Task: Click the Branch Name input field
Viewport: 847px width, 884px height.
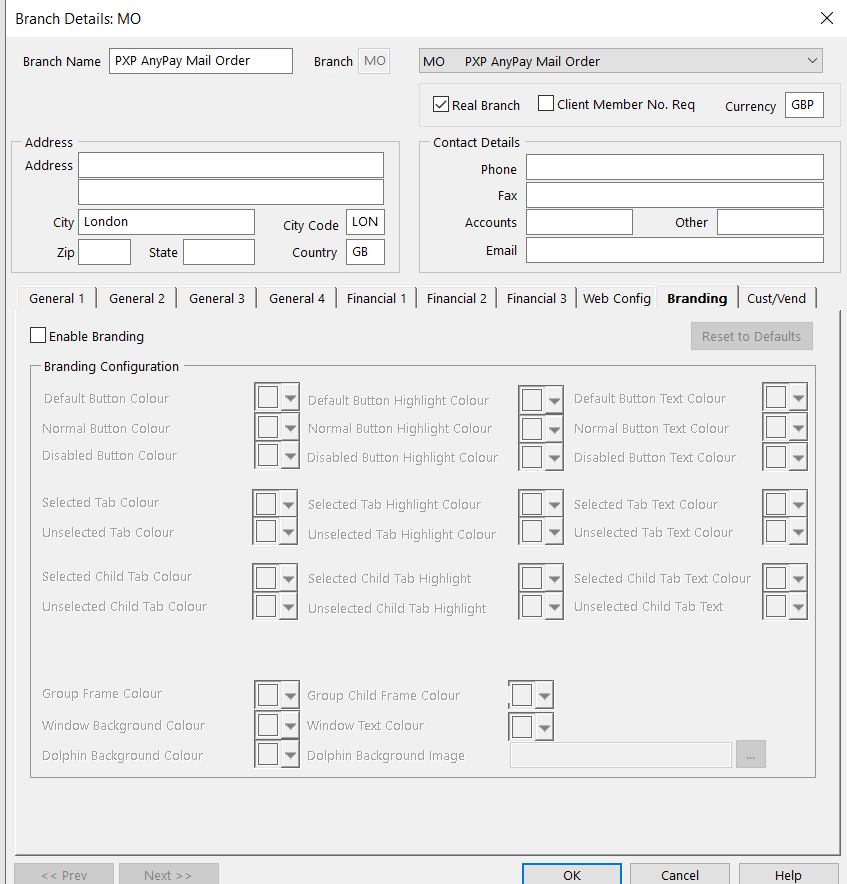Action: click(x=201, y=61)
